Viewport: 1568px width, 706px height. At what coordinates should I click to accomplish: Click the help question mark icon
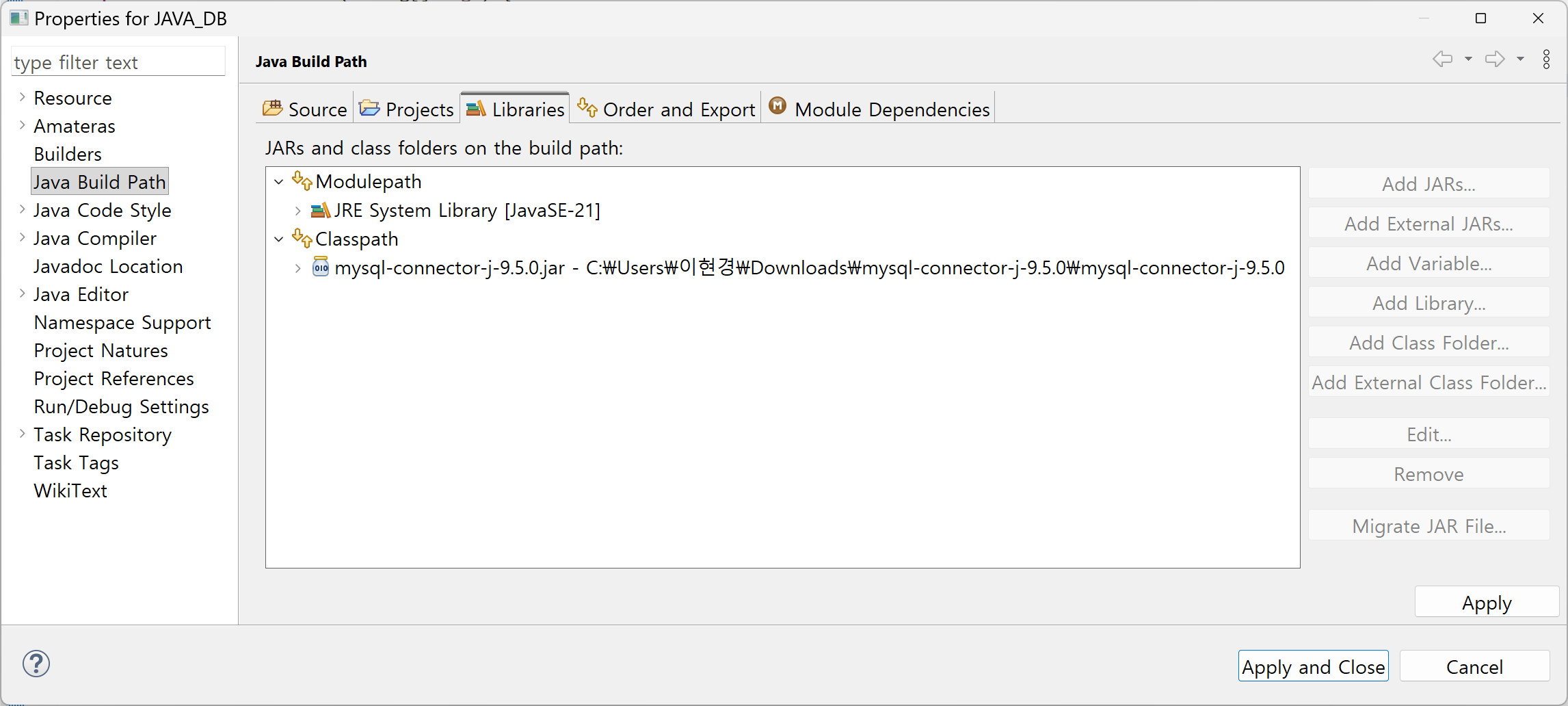point(36,664)
